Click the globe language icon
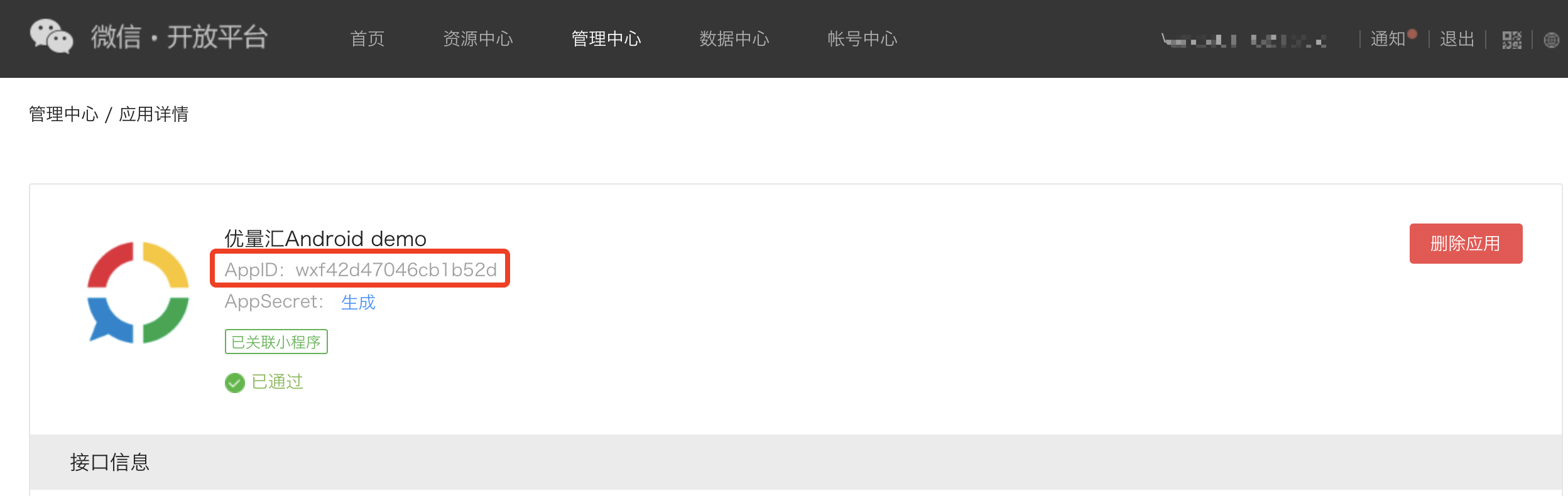Screen dimensions: 1568x496 (1551, 40)
